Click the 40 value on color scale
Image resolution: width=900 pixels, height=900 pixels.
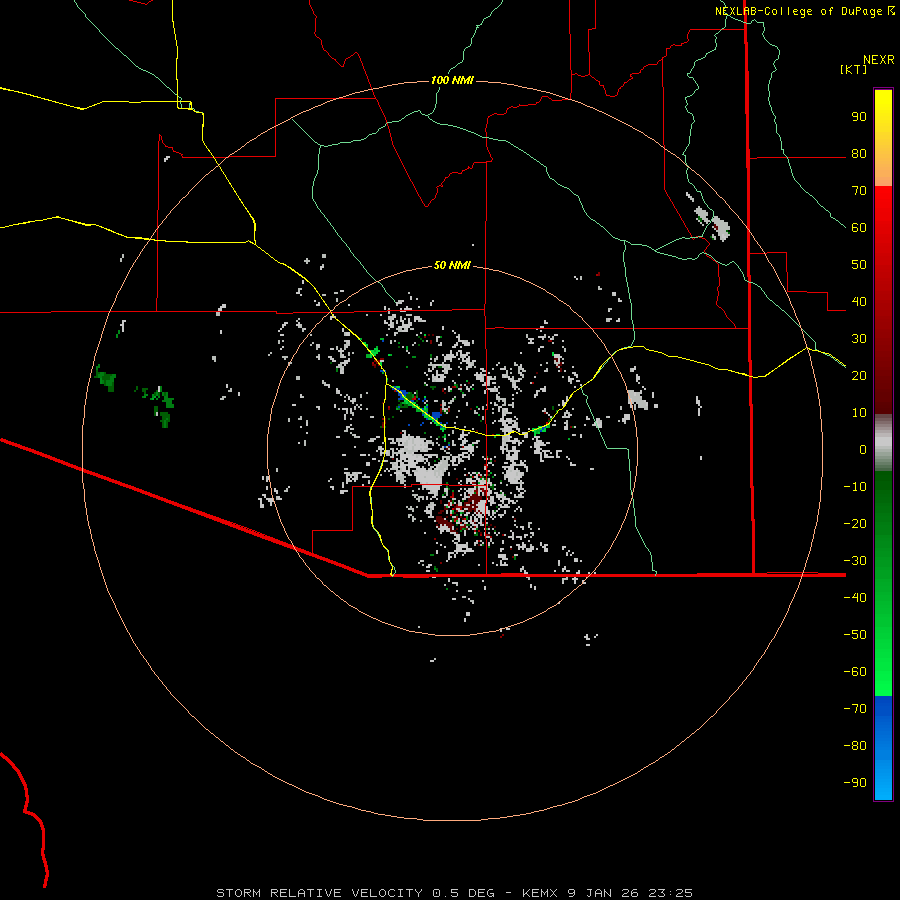pyautogui.click(x=859, y=301)
